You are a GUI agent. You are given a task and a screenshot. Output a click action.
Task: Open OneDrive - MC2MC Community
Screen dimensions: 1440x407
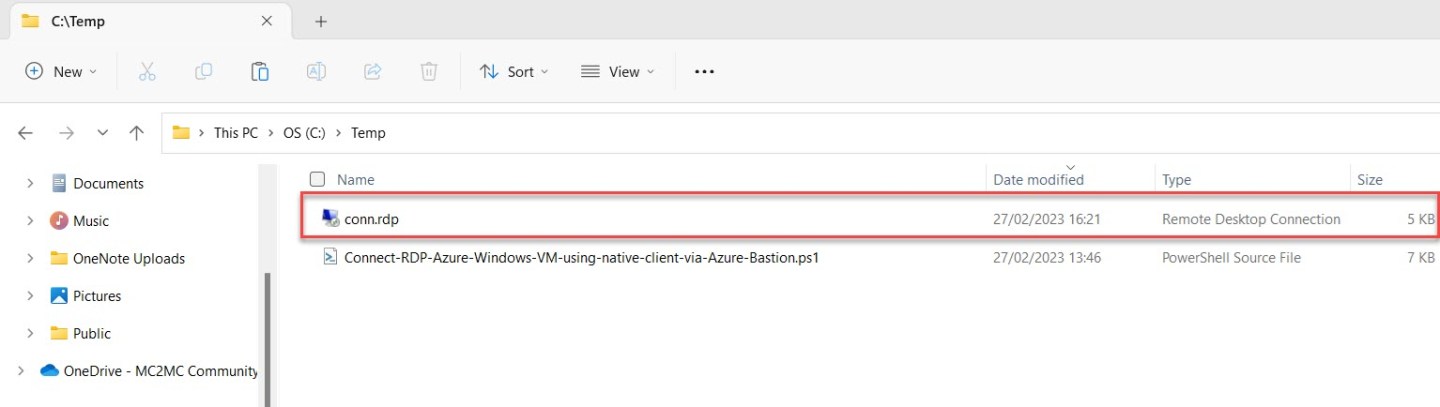[160, 371]
